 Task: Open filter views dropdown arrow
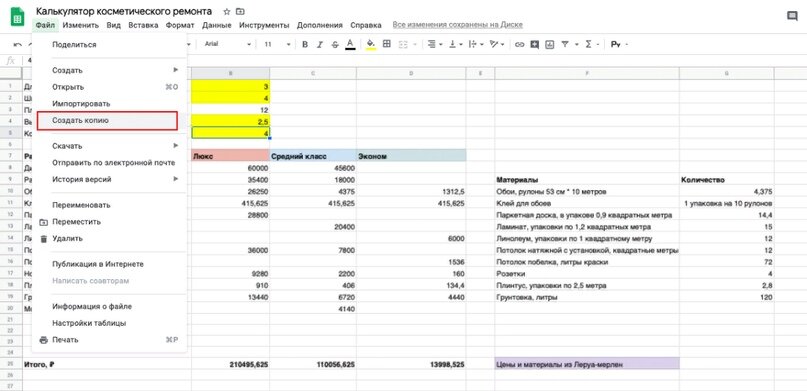[x=576, y=45]
